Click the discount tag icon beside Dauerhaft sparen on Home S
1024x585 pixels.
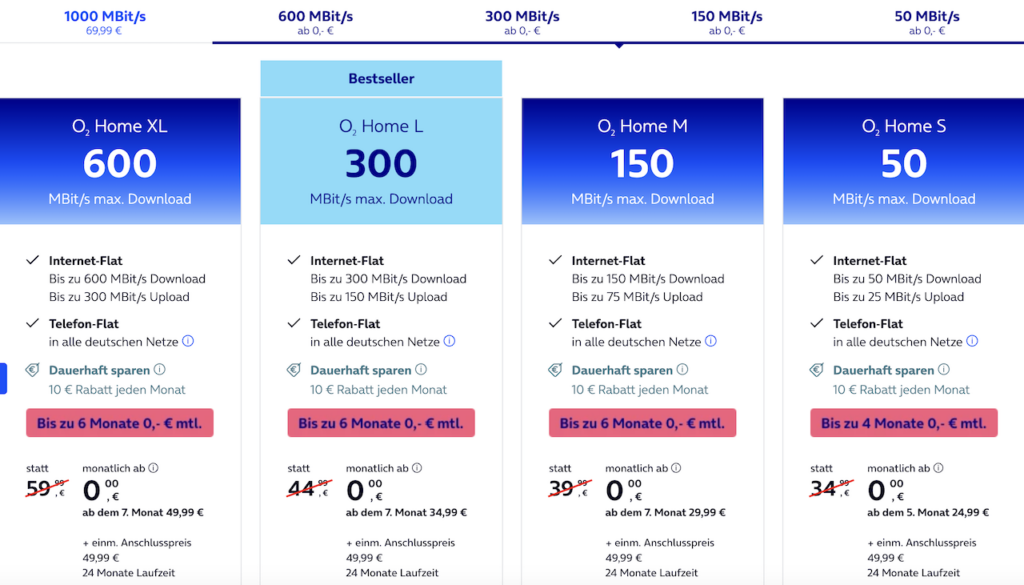815,369
